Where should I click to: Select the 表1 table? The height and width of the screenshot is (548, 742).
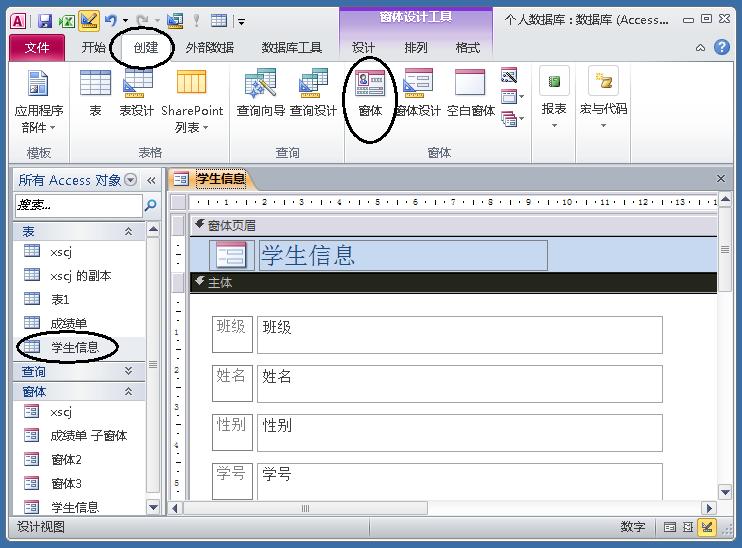click(79, 300)
